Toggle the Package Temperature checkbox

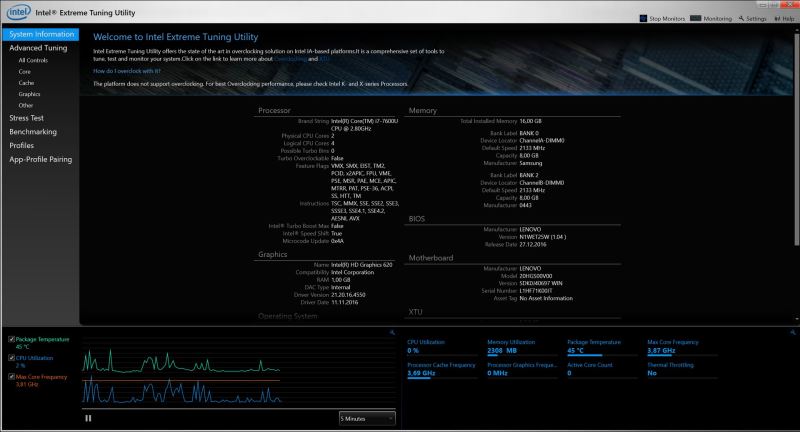click(11, 340)
